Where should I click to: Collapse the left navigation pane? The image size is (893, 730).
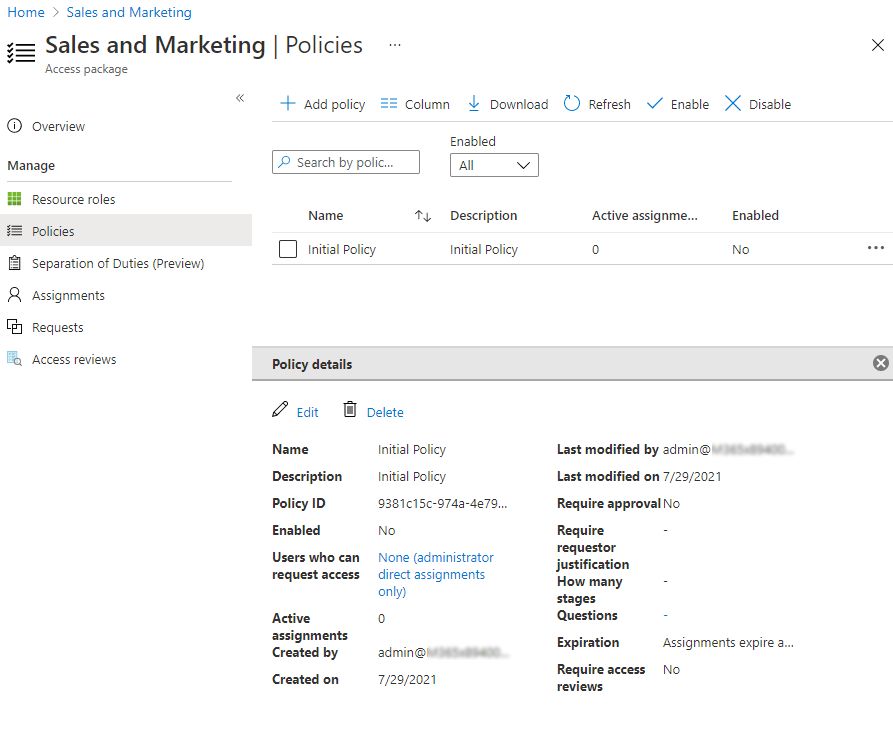[x=240, y=98]
